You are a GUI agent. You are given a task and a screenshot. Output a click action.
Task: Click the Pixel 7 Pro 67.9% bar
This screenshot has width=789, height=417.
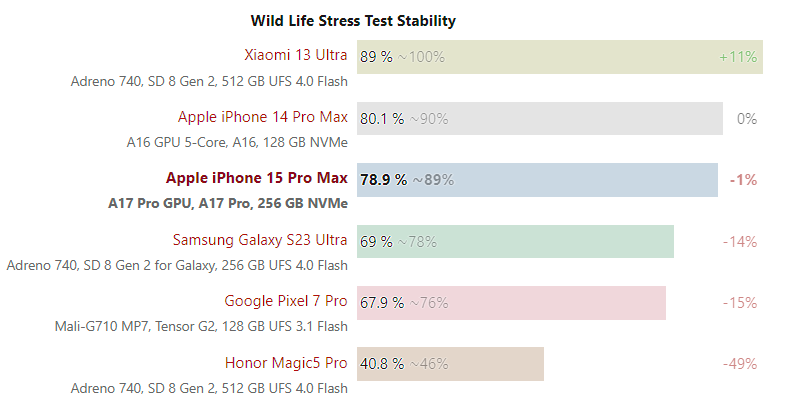pyautogui.click(x=511, y=303)
